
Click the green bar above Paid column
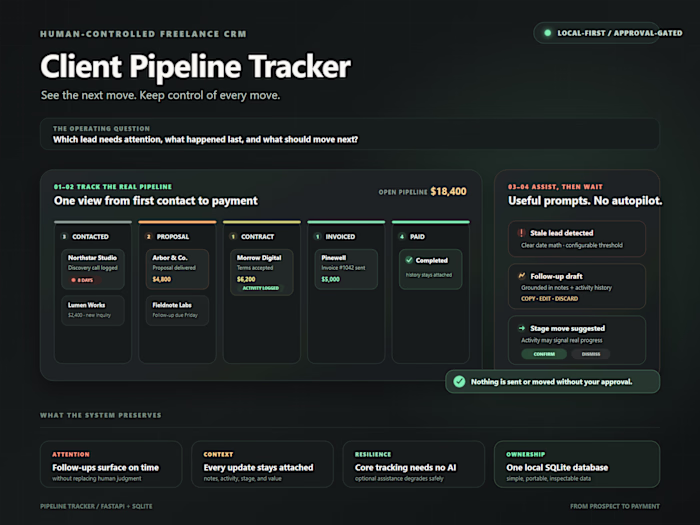coord(430,222)
